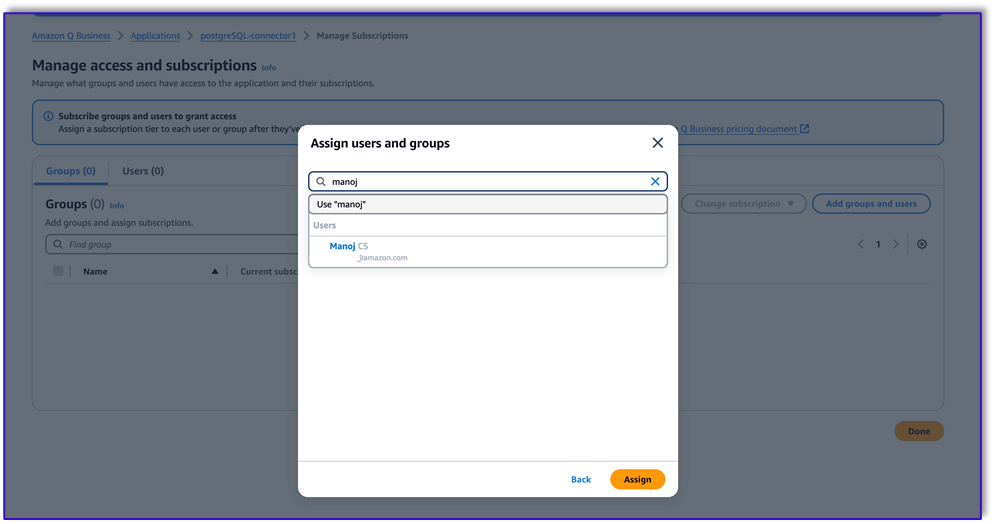This screenshot has width=994, height=524.
Task: Open Amazon Q Business breadcrumb link
Action: click(x=71, y=36)
